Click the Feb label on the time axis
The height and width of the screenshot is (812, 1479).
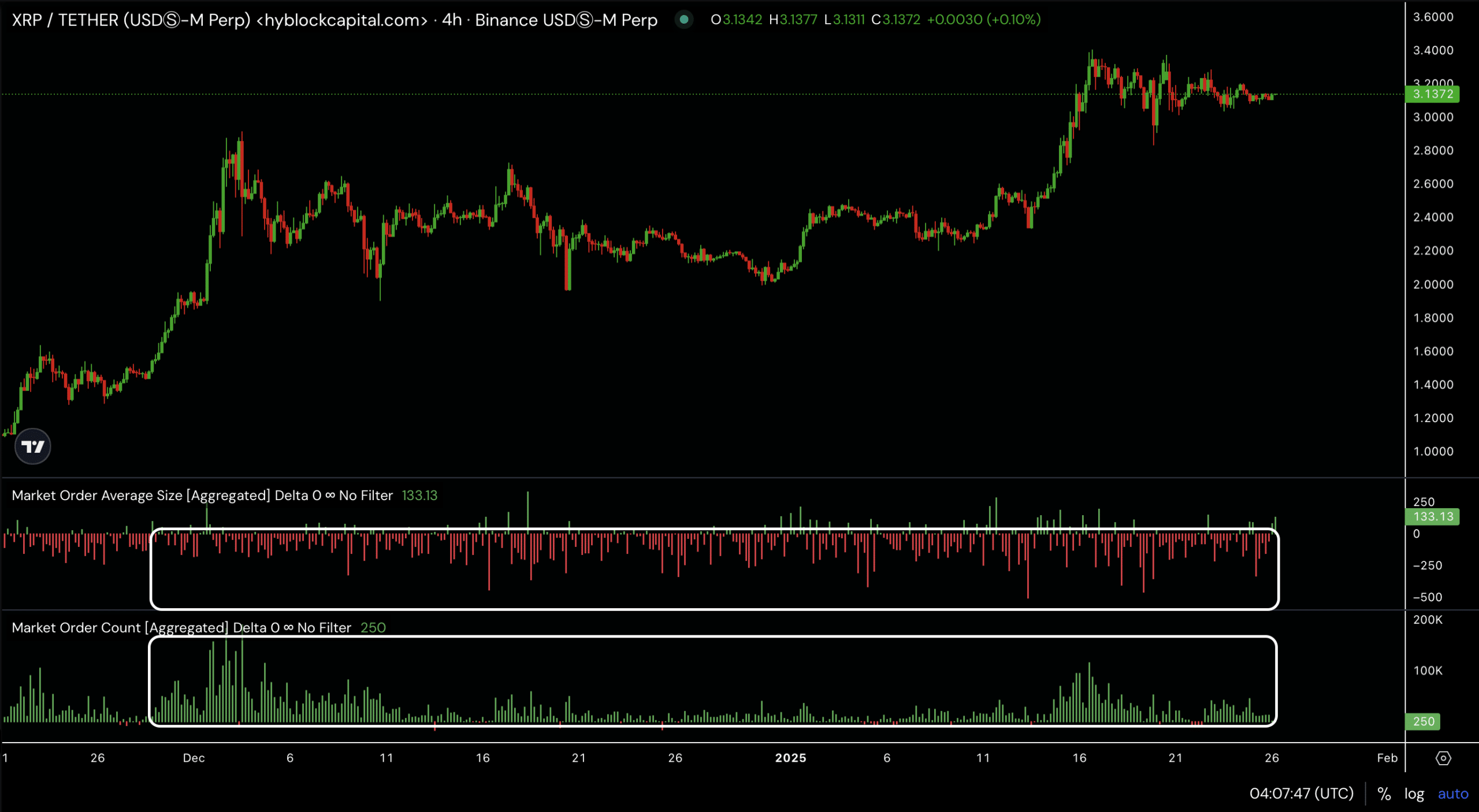(x=1387, y=758)
